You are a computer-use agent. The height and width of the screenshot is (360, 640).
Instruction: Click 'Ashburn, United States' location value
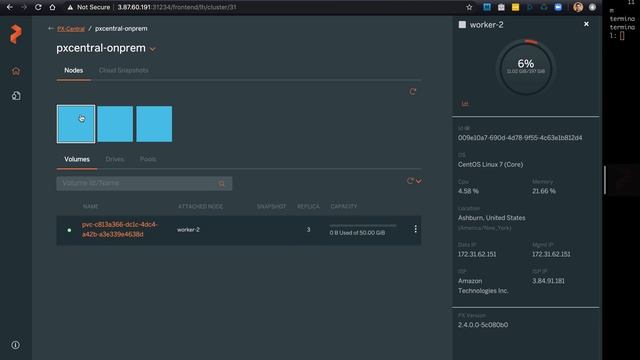tap(491, 218)
